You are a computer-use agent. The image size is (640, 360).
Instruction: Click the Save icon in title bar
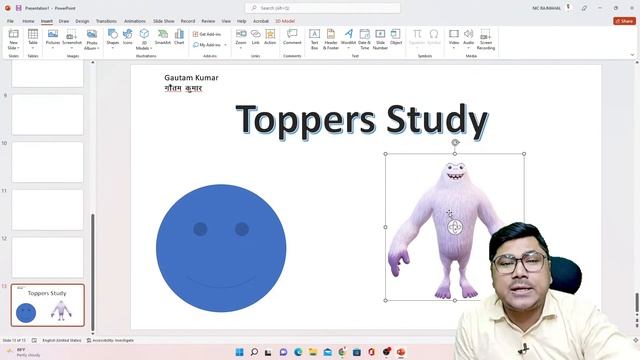(18, 8)
